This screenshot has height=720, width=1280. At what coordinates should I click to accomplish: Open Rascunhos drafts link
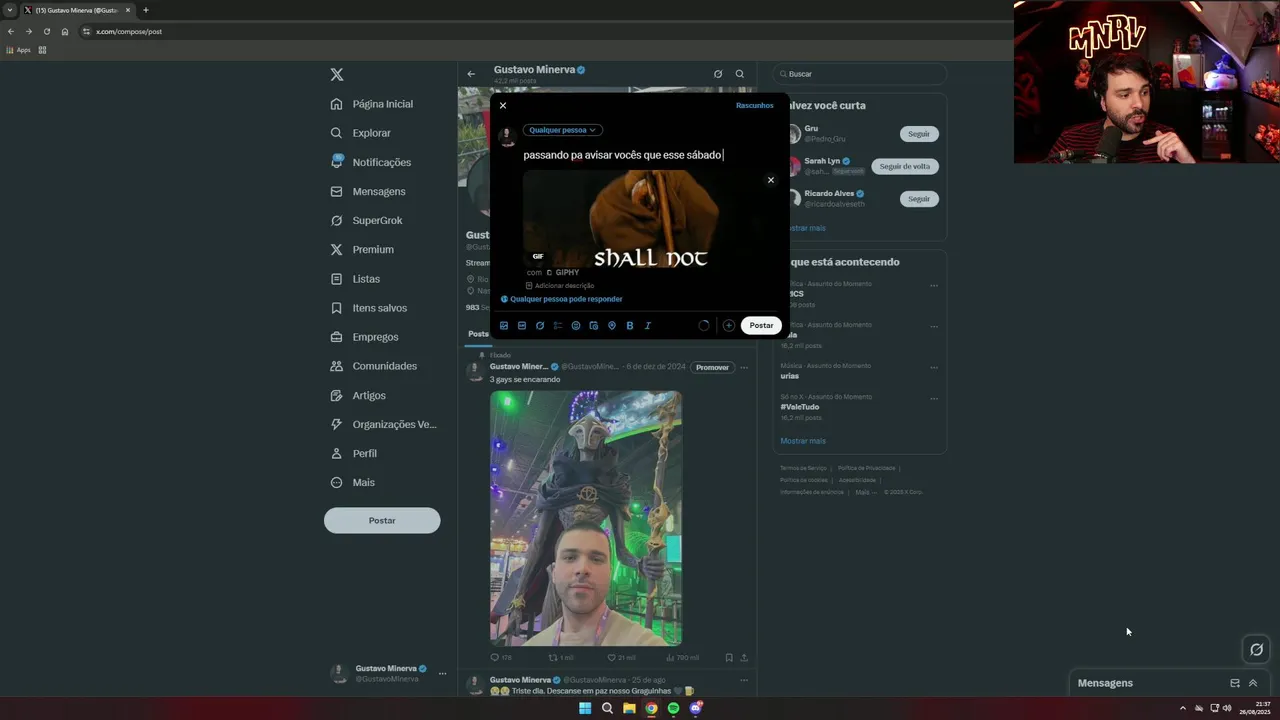click(755, 105)
